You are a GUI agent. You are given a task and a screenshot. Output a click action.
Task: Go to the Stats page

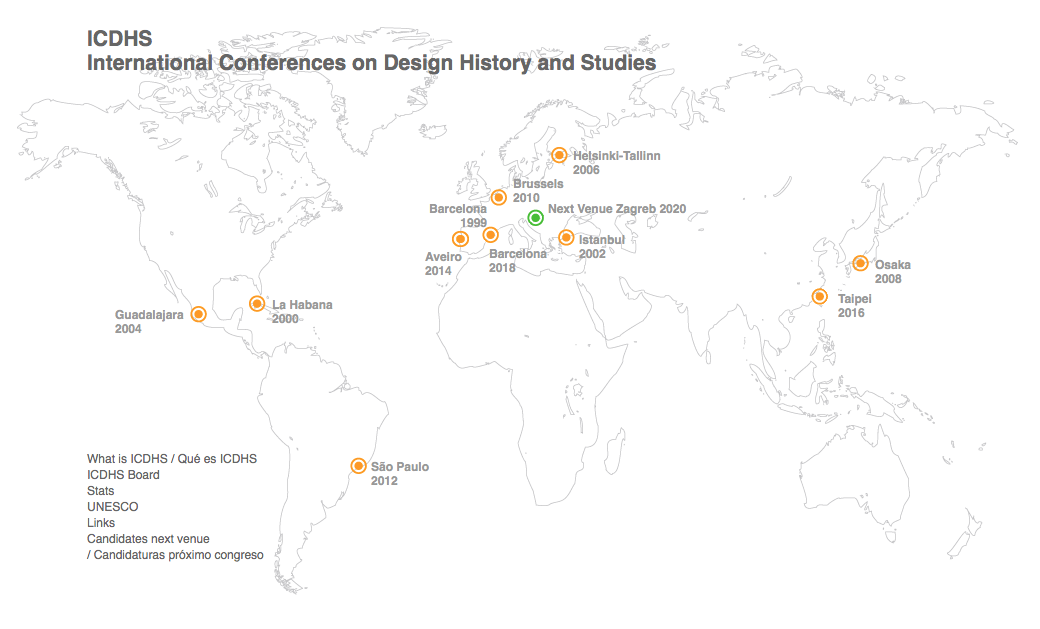(x=100, y=491)
